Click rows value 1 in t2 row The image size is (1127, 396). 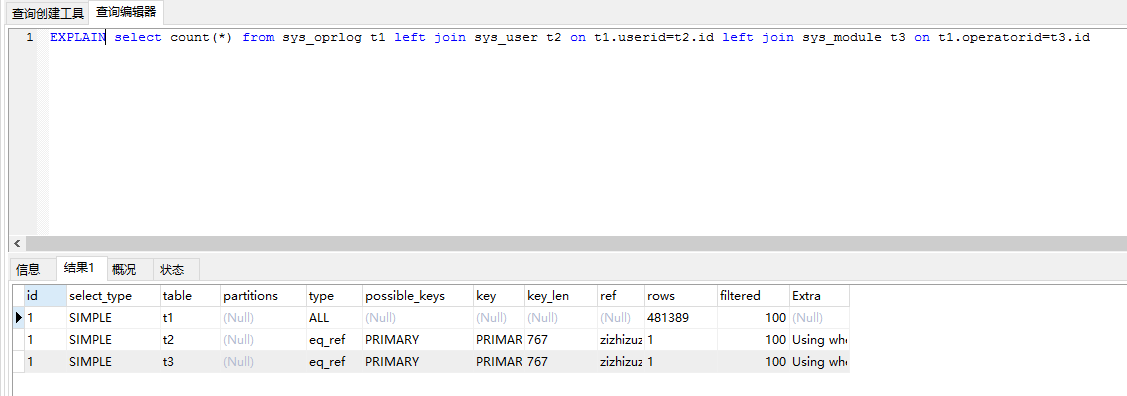point(681,340)
